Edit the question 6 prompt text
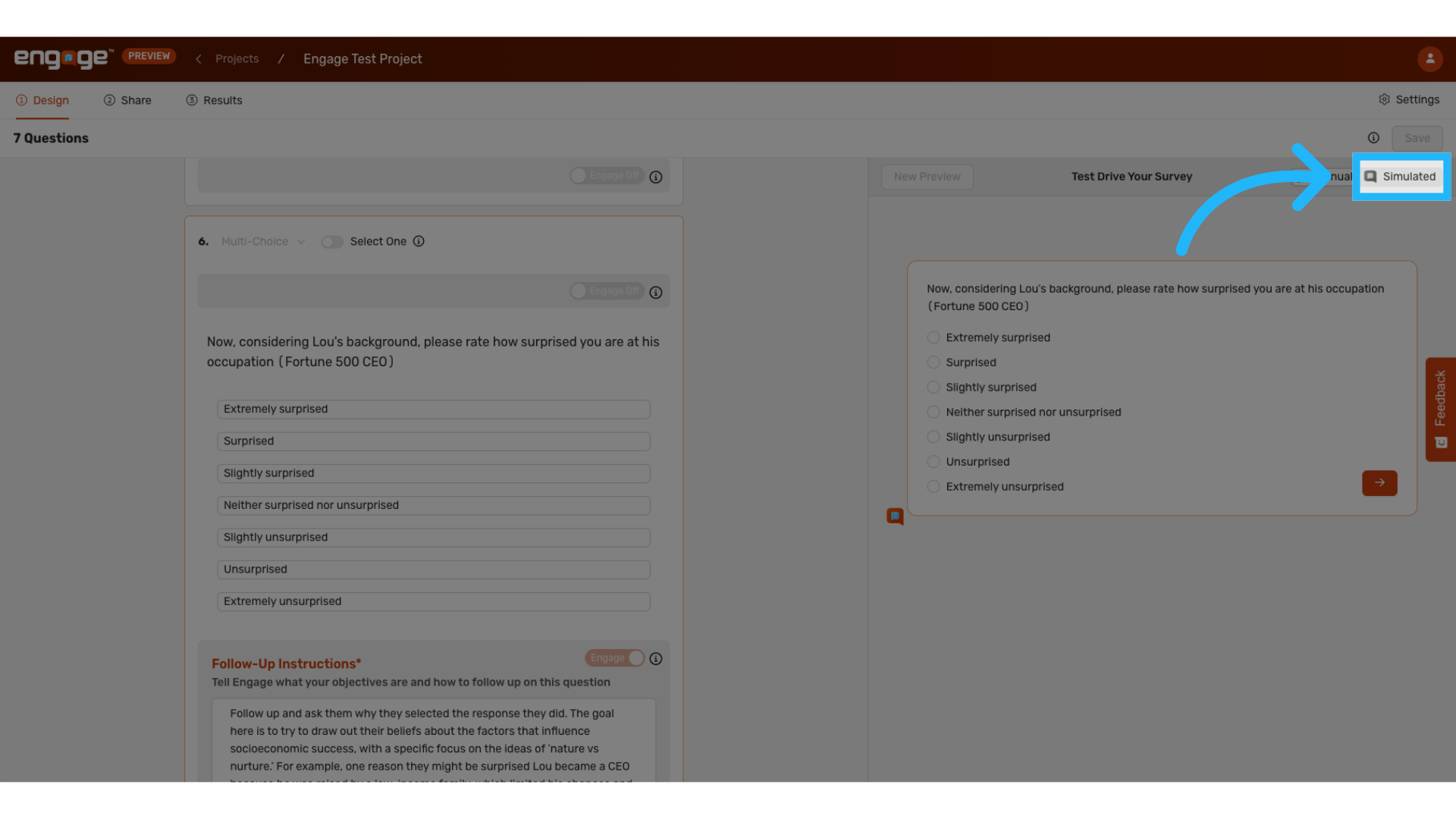 [x=433, y=352]
